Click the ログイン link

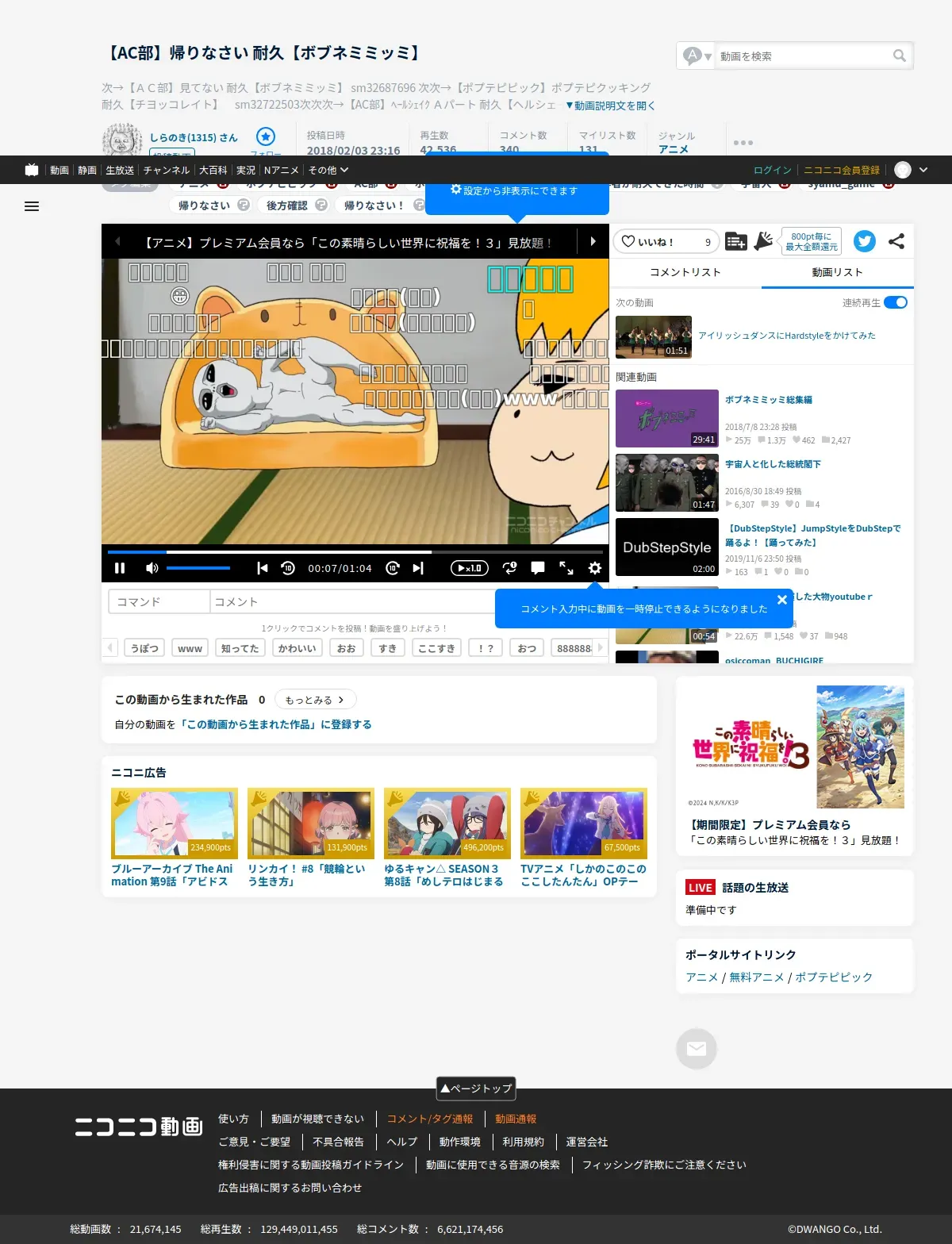click(773, 170)
